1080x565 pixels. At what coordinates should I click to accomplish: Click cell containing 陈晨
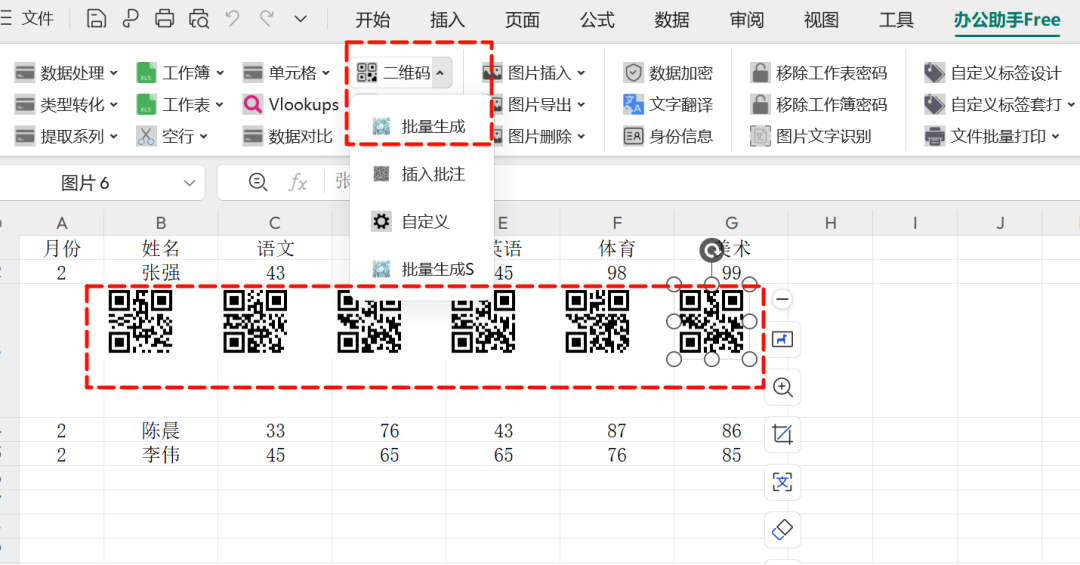[x=160, y=431]
